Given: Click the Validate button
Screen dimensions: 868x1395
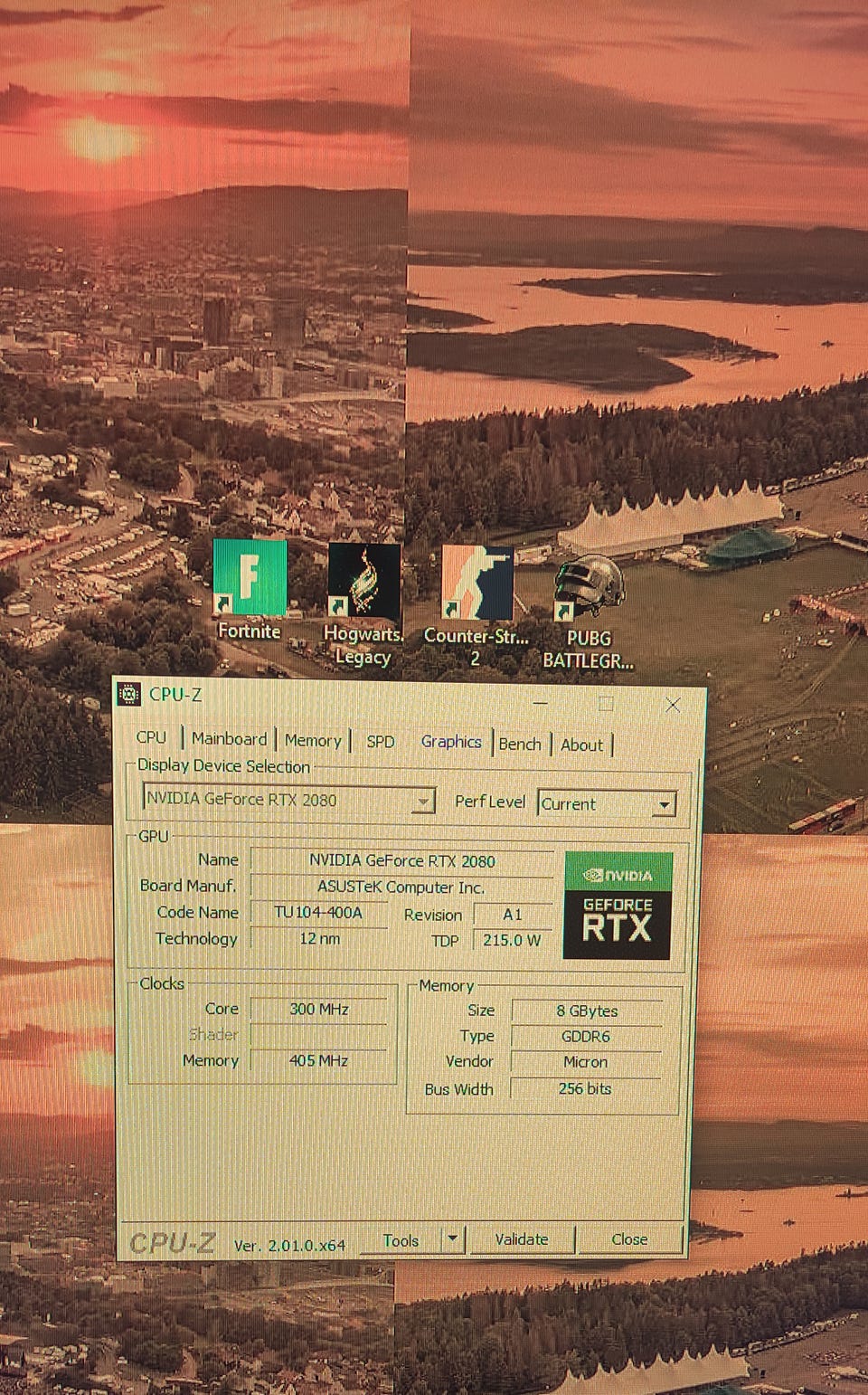Looking at the screenshot, I should pos(522,1239).
